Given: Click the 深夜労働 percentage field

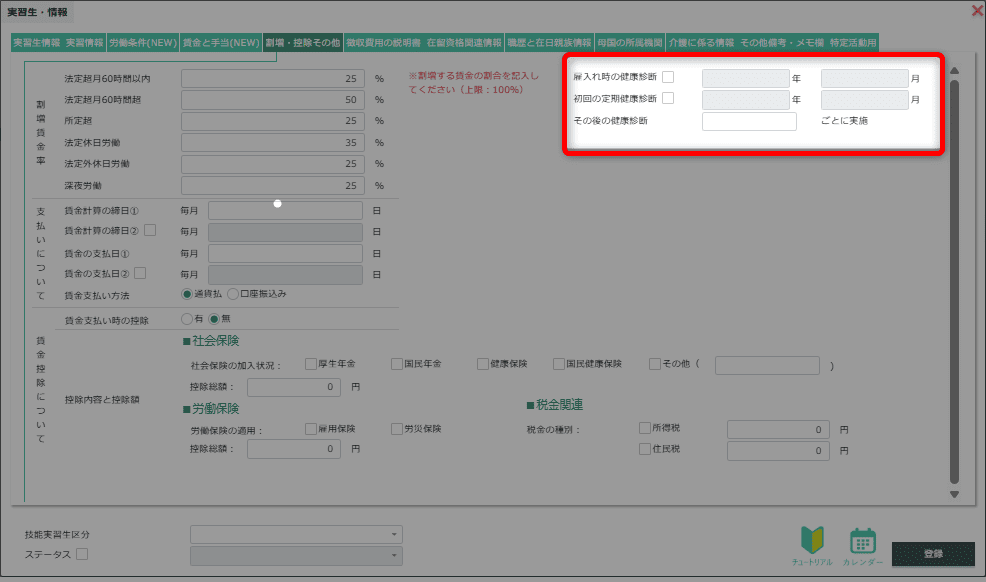Looking at the screenshot, I should 273,185.
